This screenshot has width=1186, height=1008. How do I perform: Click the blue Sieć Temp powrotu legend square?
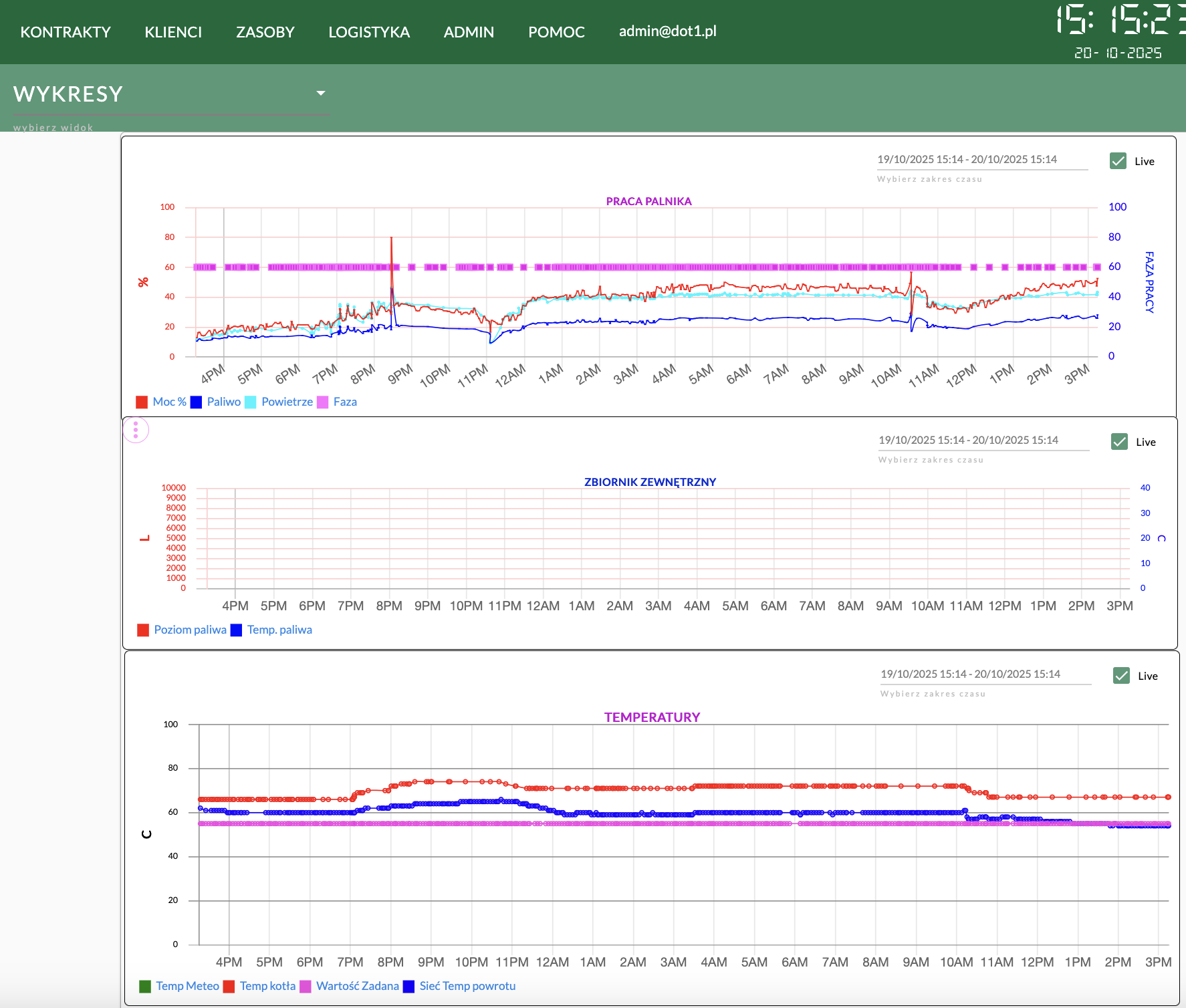tap(408, 987)
